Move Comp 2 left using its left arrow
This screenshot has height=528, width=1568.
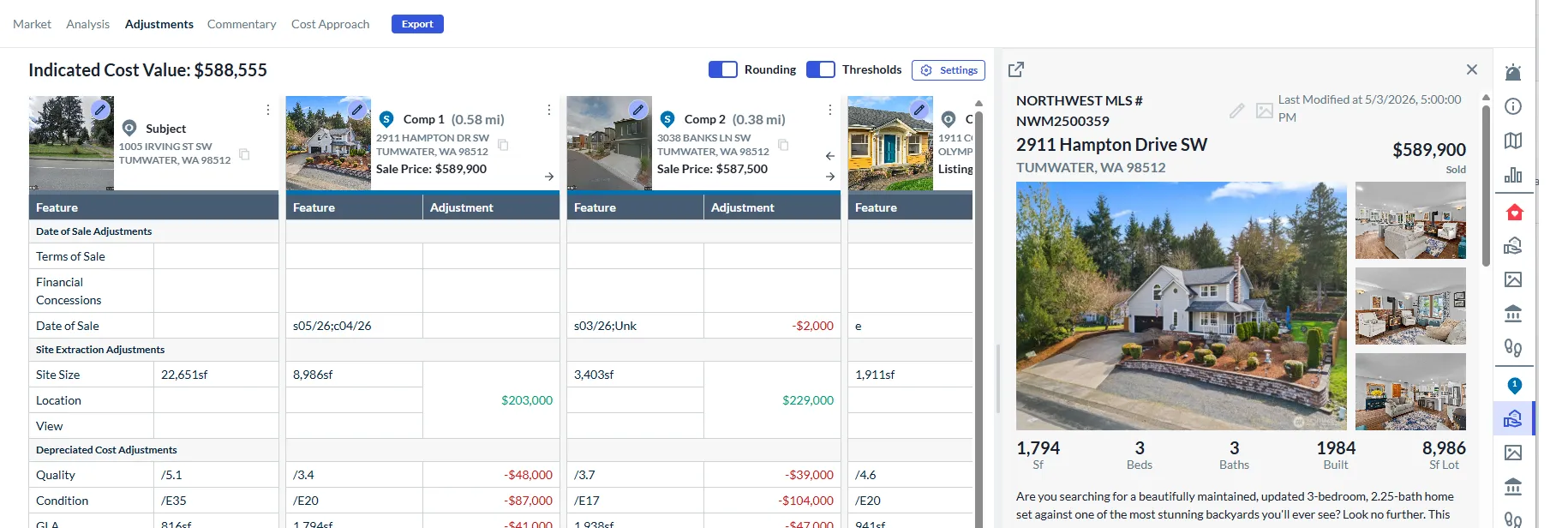pos(830,156)
